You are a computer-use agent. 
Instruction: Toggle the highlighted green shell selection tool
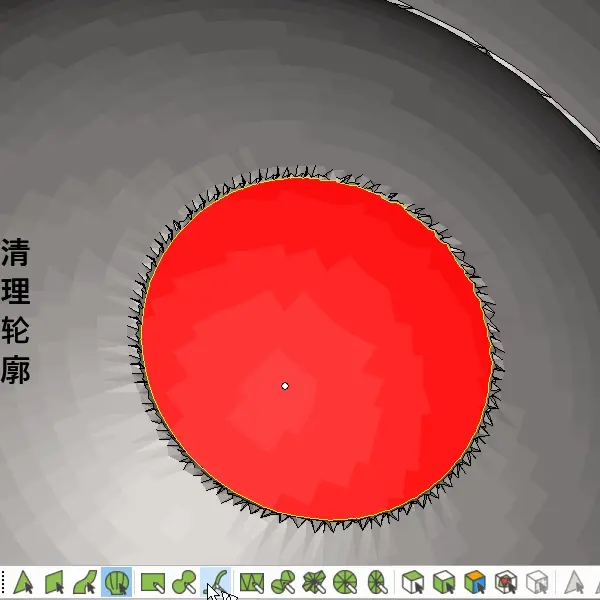117,582
